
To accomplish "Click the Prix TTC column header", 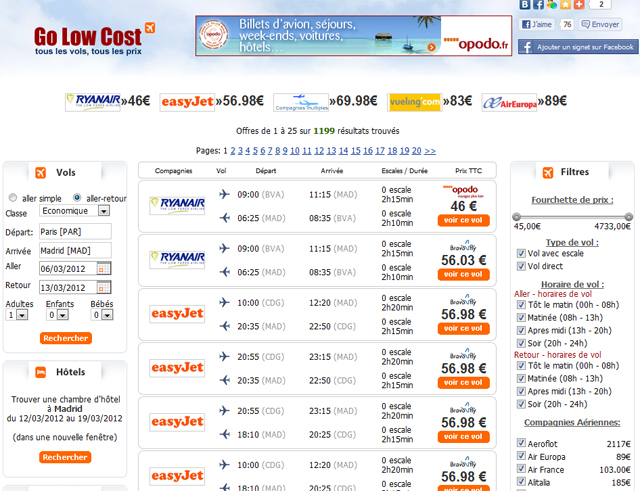I will (468, 171).
